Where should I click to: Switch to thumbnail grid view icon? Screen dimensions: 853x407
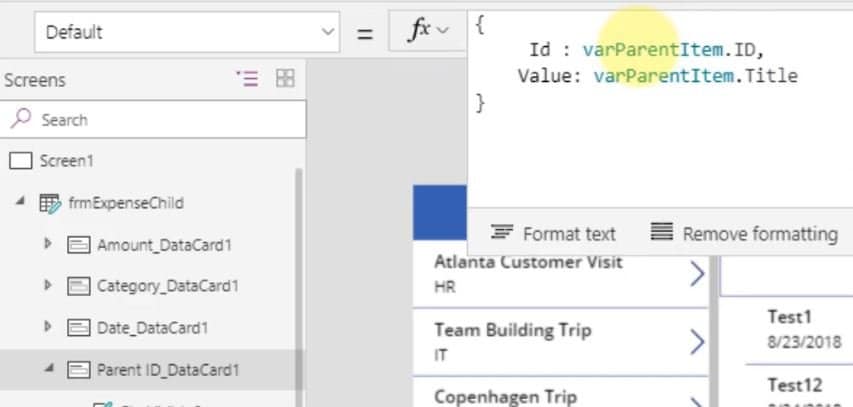[x=285, y=79]
